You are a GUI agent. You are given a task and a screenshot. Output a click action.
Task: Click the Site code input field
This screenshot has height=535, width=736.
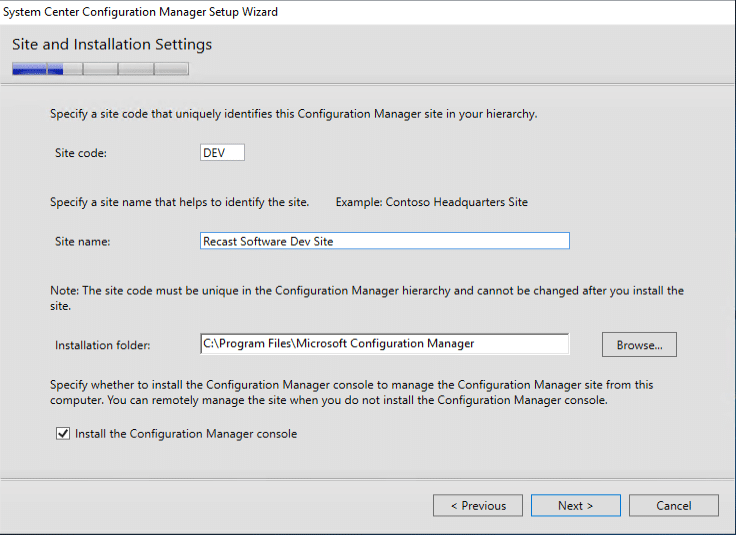coord(222,153)
